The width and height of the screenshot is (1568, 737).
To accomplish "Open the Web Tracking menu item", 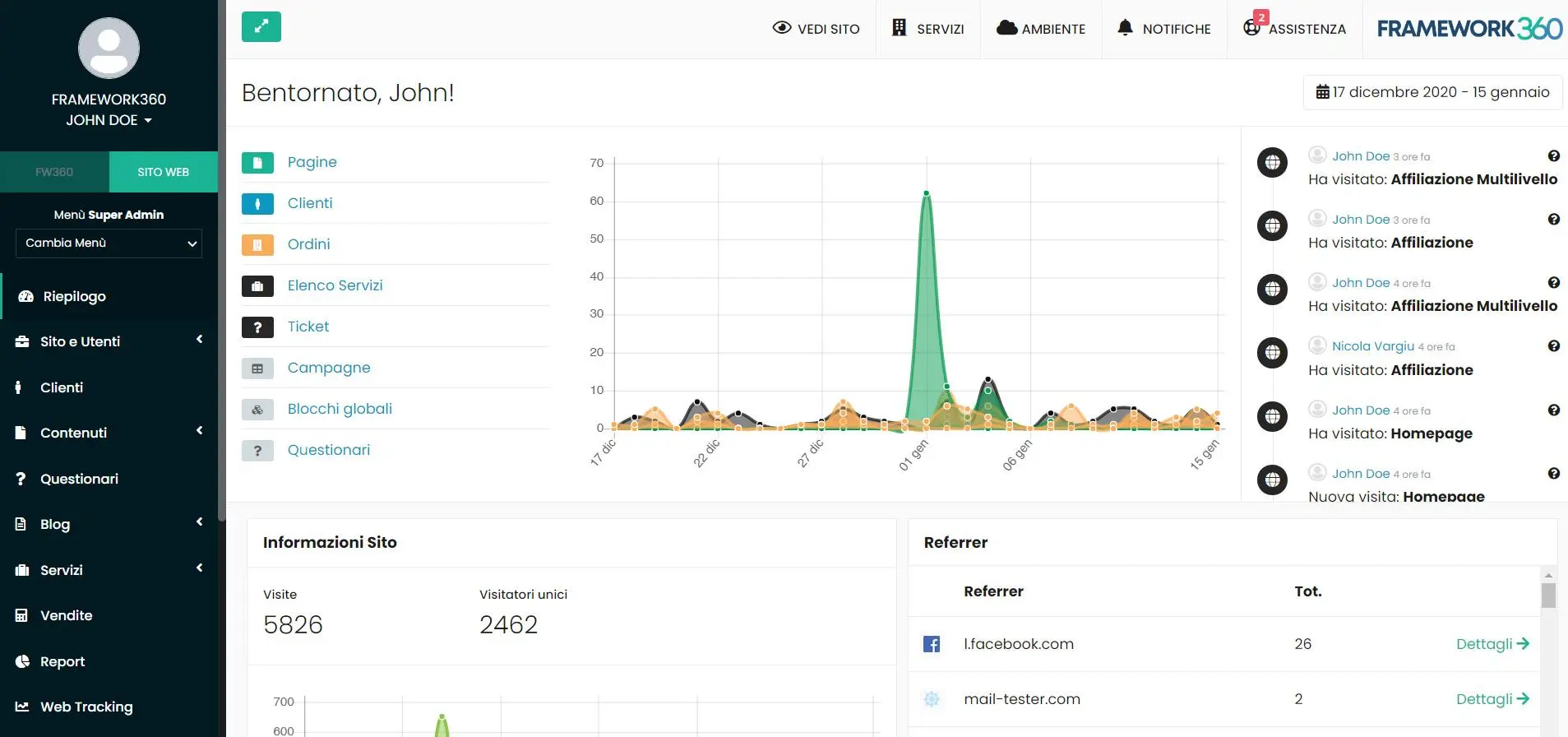I will [x=86, y=707].
